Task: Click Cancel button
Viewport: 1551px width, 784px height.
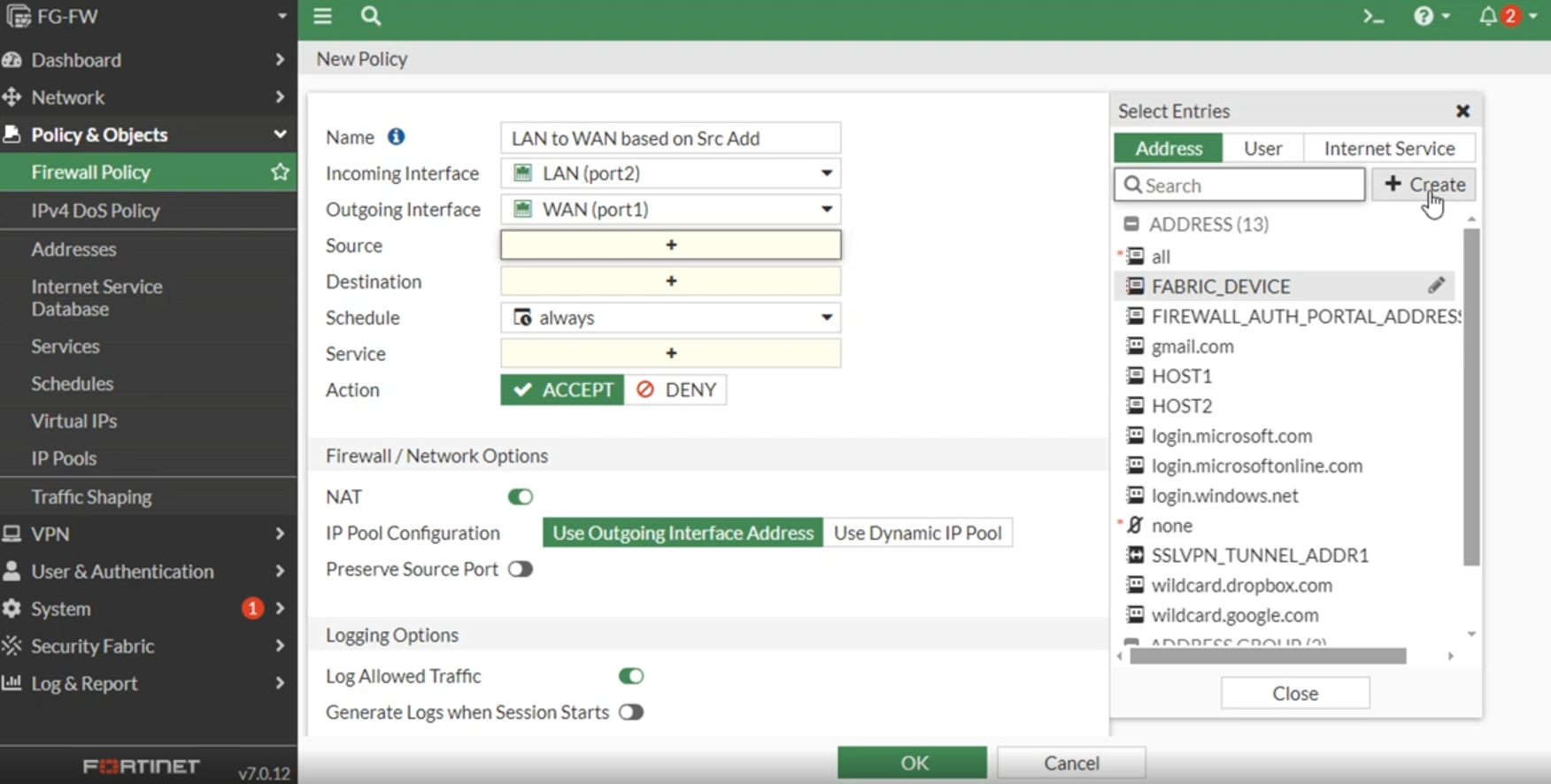Action: (1071, 763)
